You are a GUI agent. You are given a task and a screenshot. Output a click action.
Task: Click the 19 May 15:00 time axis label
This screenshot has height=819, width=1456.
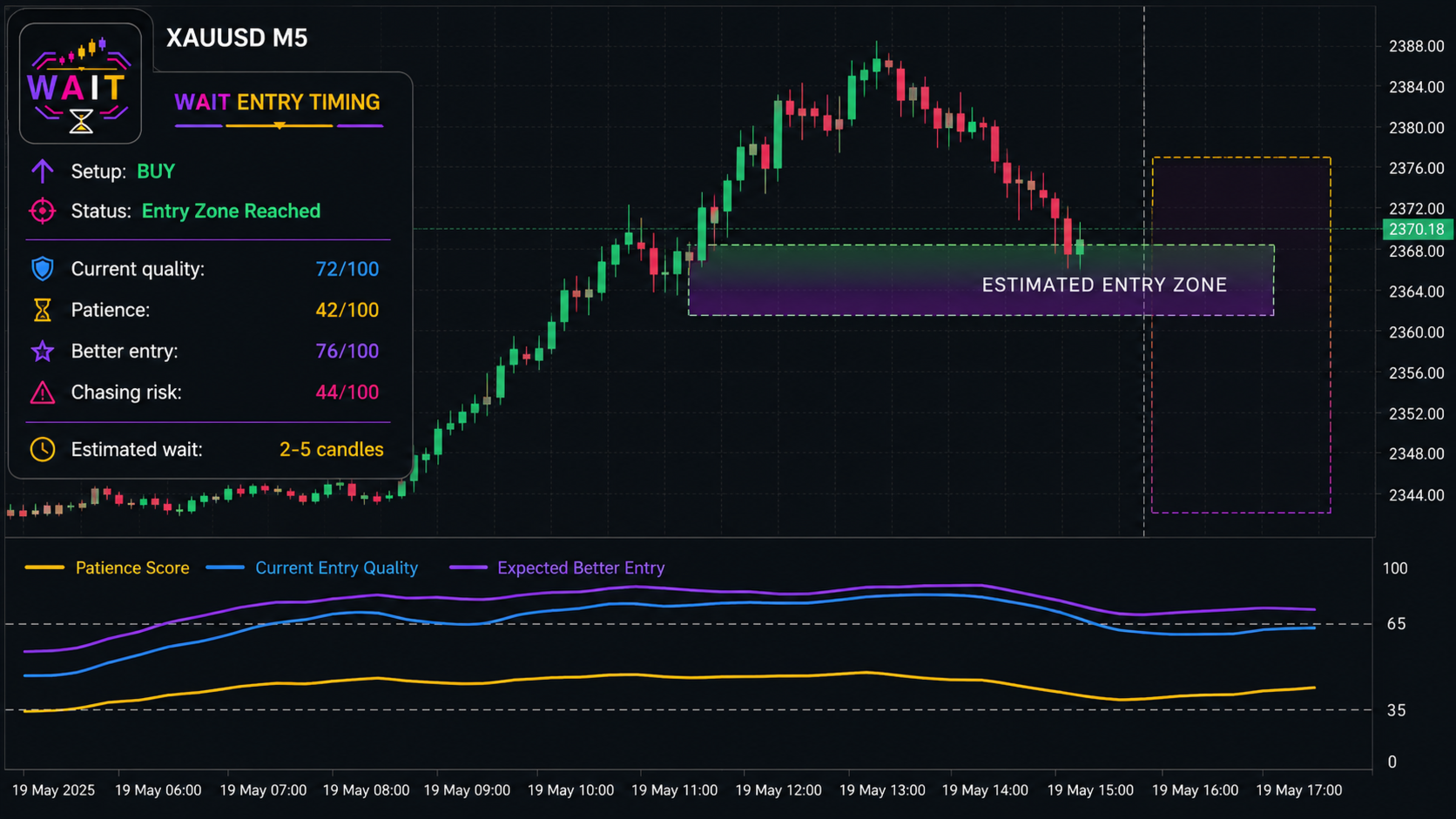coord(1090,790)
